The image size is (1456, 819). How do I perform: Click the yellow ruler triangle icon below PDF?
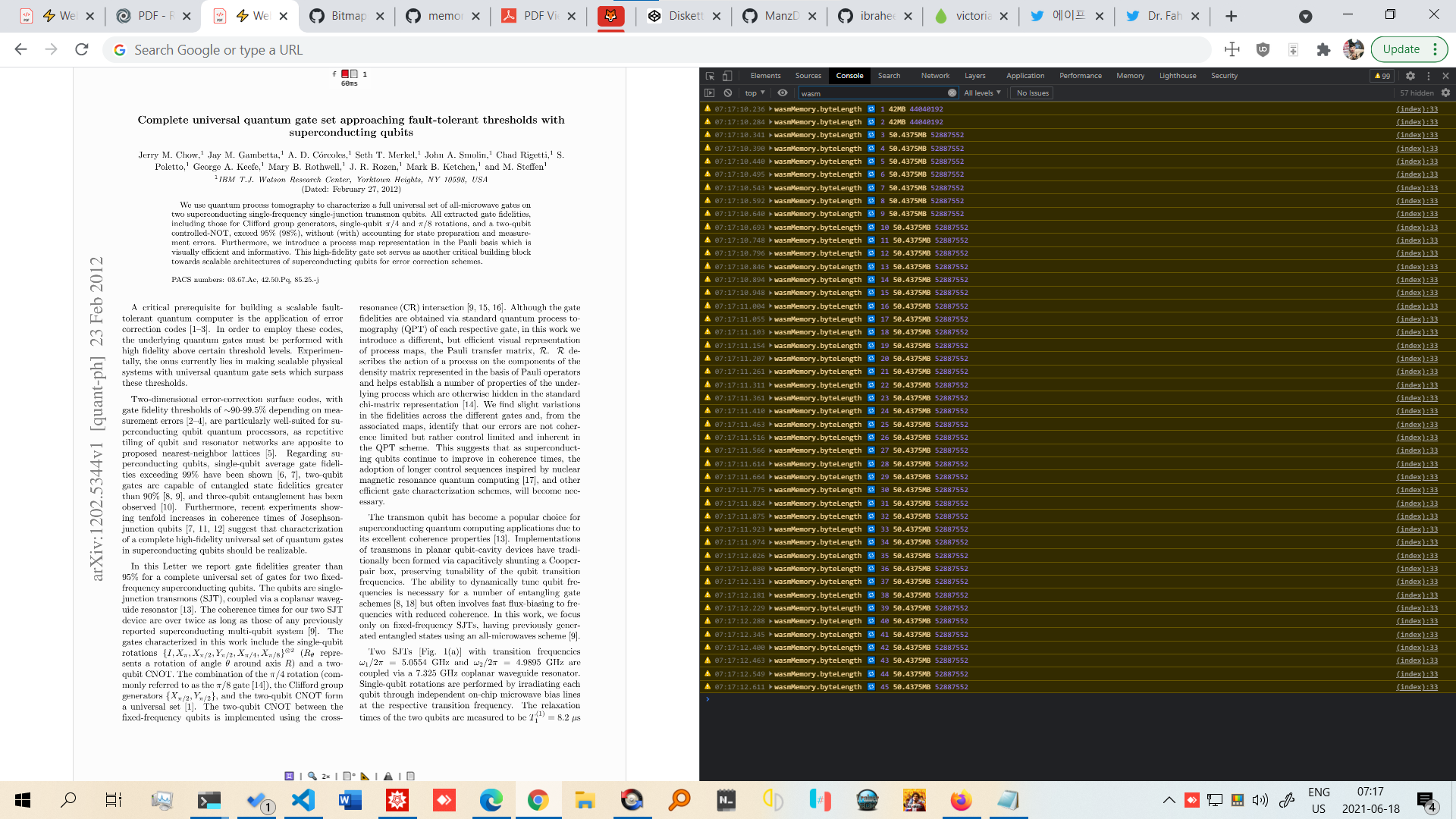(x=365, y=776)
